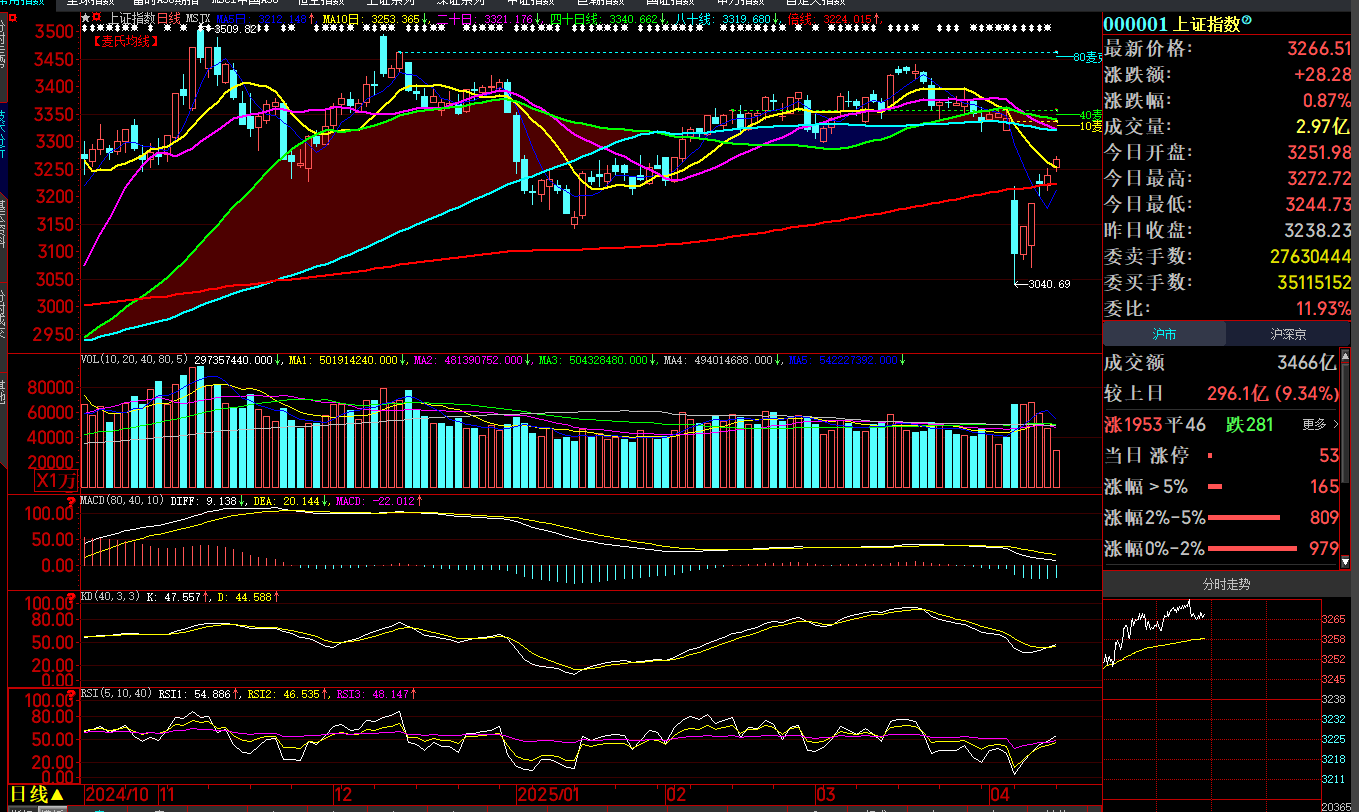Click the question mark icon on RSI panel
This screenshot has height=812, width=1359.
72,693
